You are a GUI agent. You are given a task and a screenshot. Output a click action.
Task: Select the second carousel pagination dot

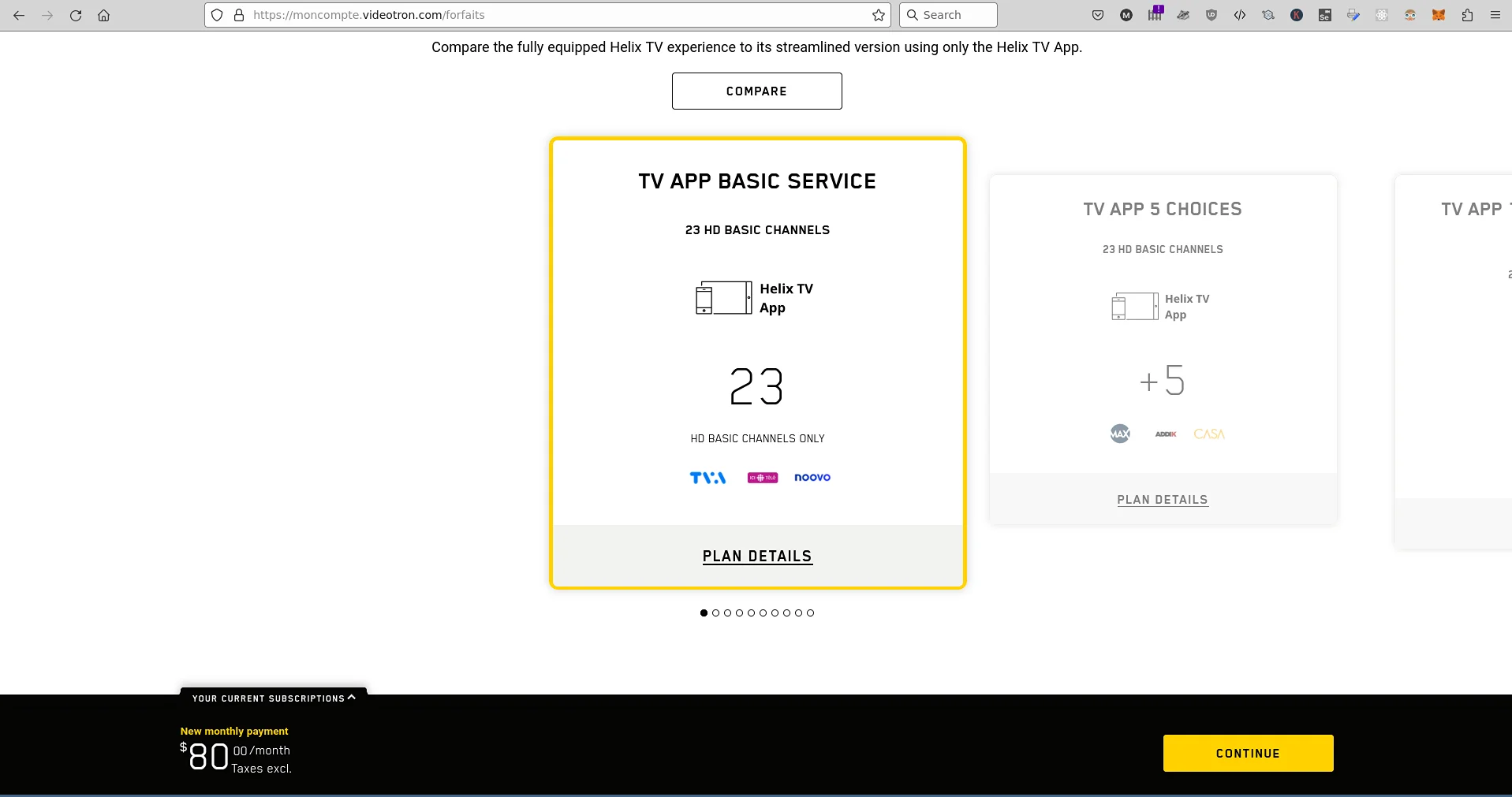point(715,613)
